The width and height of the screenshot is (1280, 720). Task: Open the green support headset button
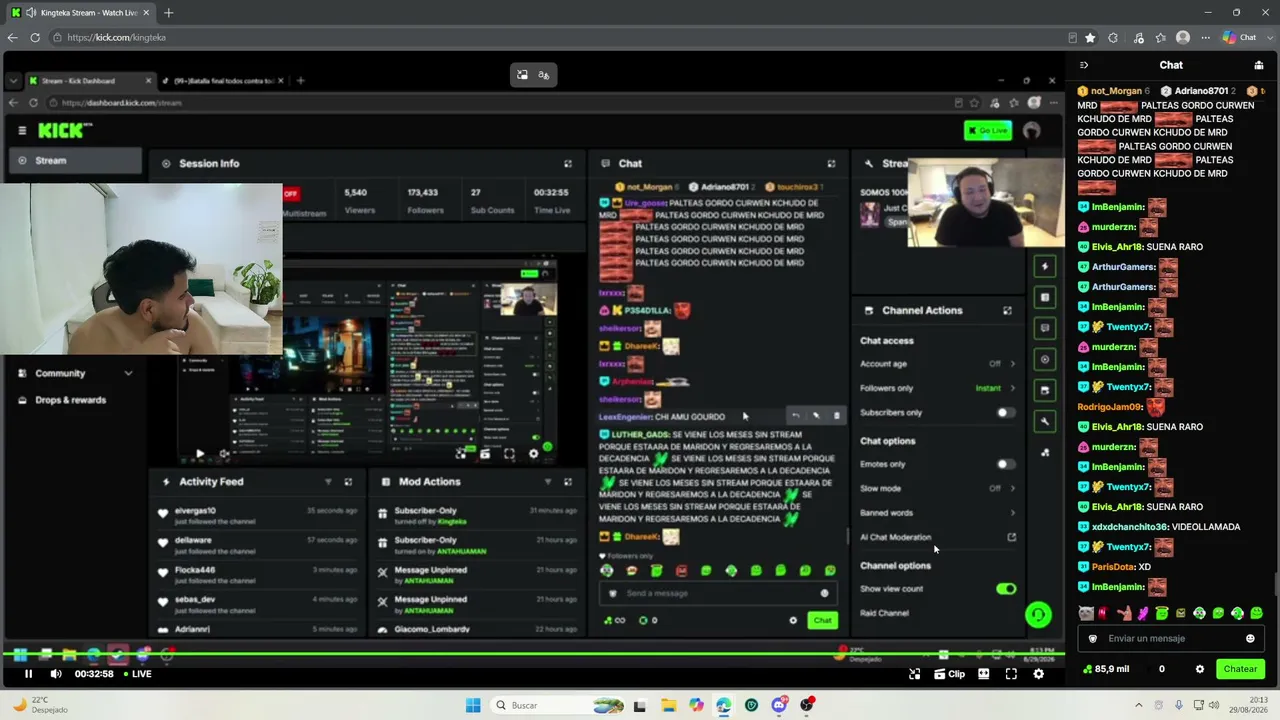[x=1038, y=615]
